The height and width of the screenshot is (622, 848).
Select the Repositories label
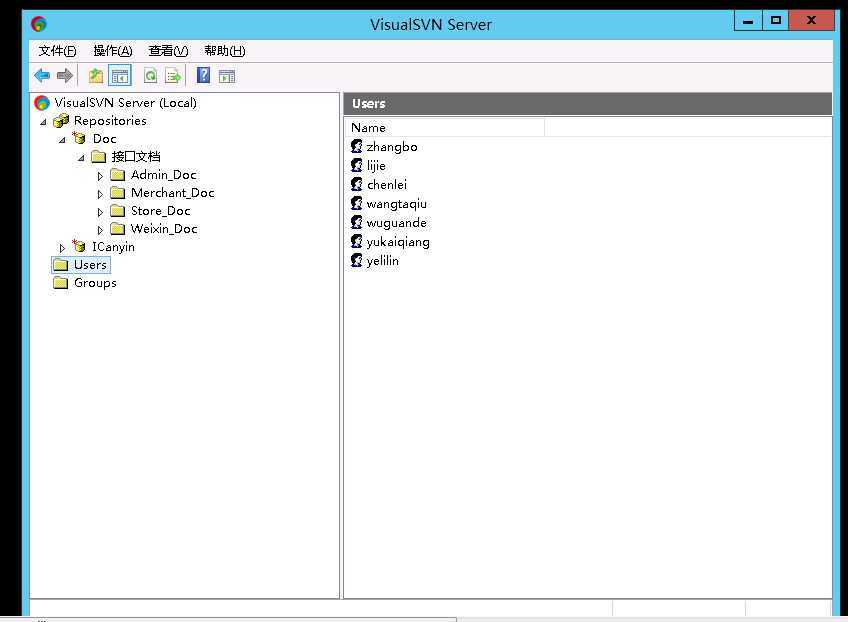110,121
